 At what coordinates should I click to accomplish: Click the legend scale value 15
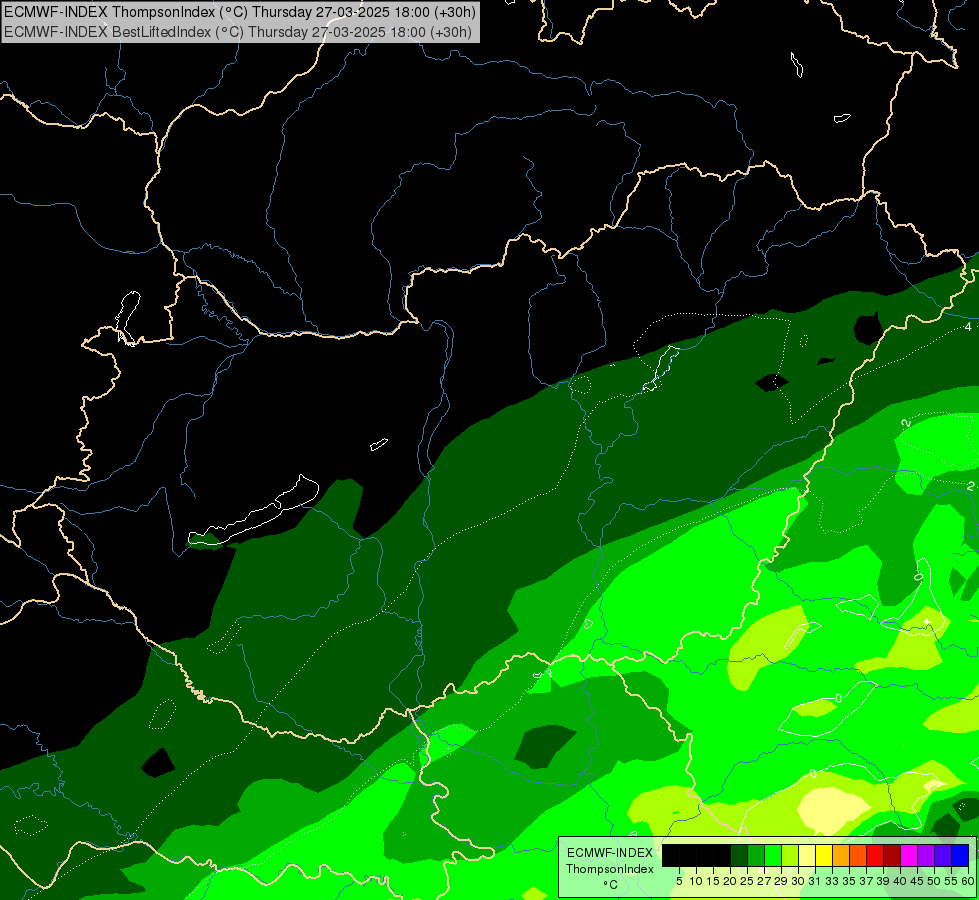pos(713,881)
